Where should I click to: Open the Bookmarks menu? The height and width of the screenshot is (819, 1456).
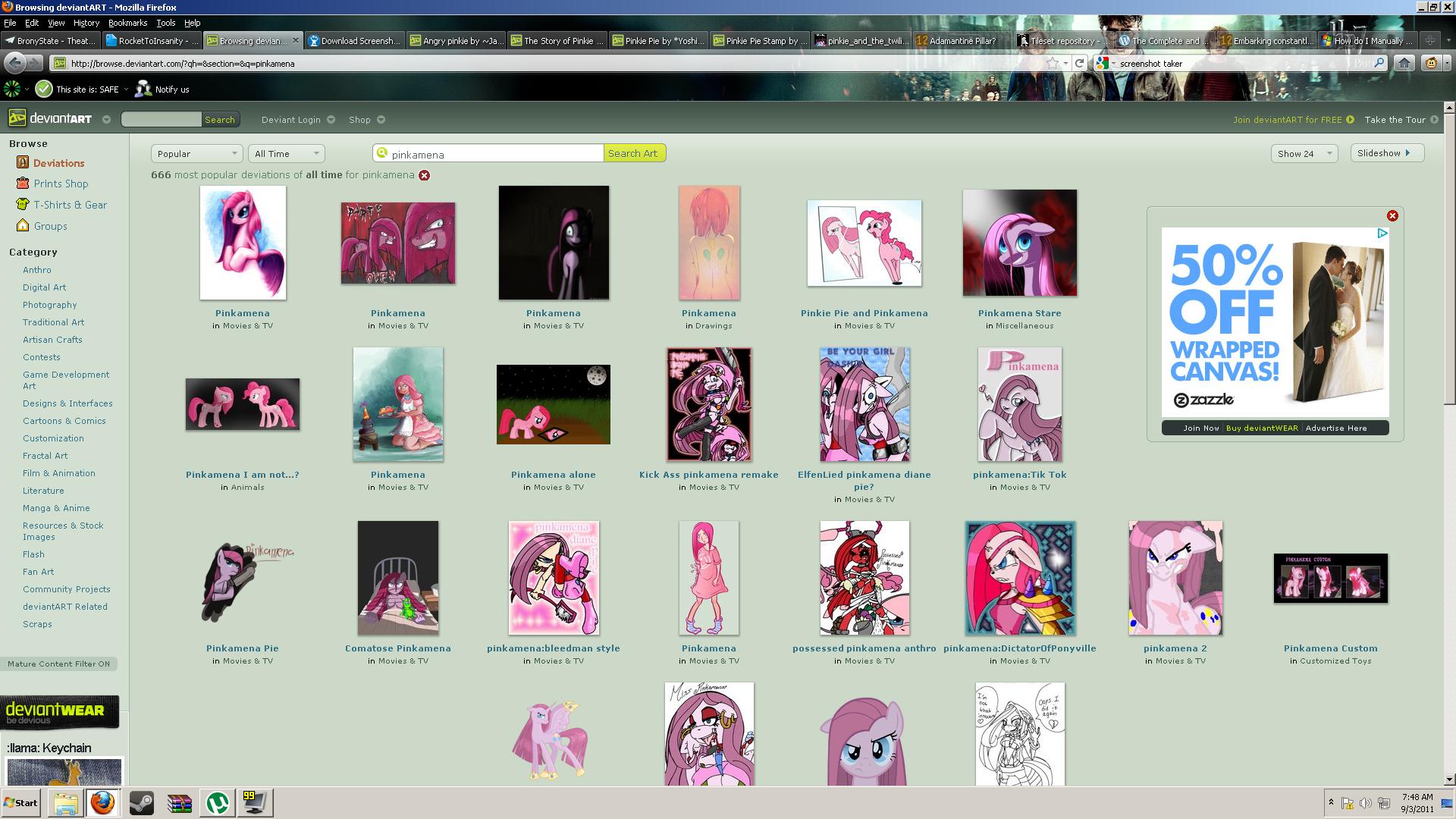[127, 23]
